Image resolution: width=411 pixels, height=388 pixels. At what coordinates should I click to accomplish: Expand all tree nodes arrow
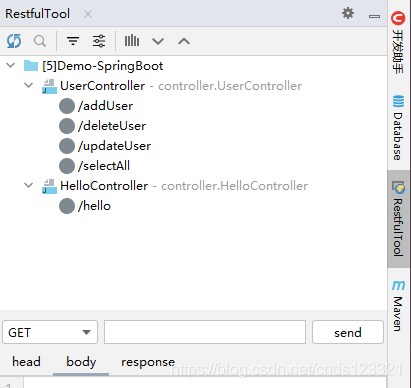pyautogui.click(x=158, y=42)
